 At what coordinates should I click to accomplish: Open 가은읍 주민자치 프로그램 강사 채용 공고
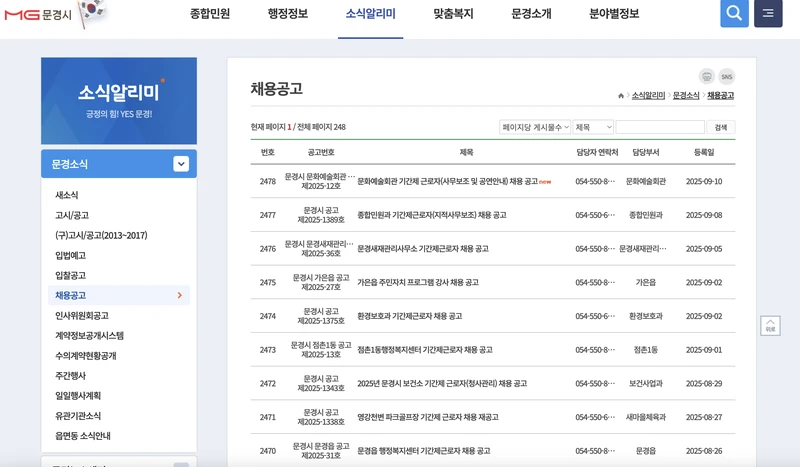418,282
